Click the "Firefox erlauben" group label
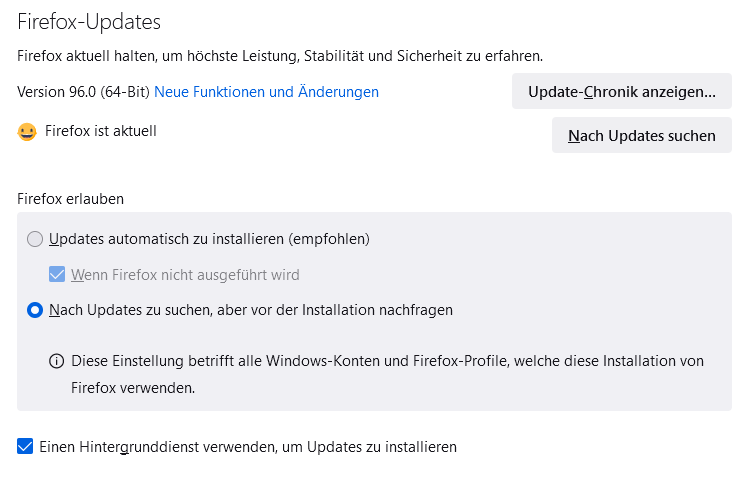The height and width of the screenshot is (492, 742). (71, 199)
